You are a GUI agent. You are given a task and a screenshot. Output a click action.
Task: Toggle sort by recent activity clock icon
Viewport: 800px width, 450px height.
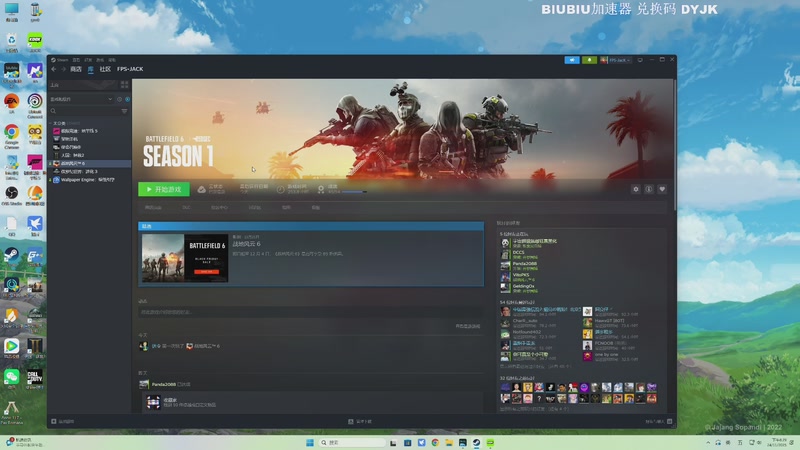(x=119, y=99)
